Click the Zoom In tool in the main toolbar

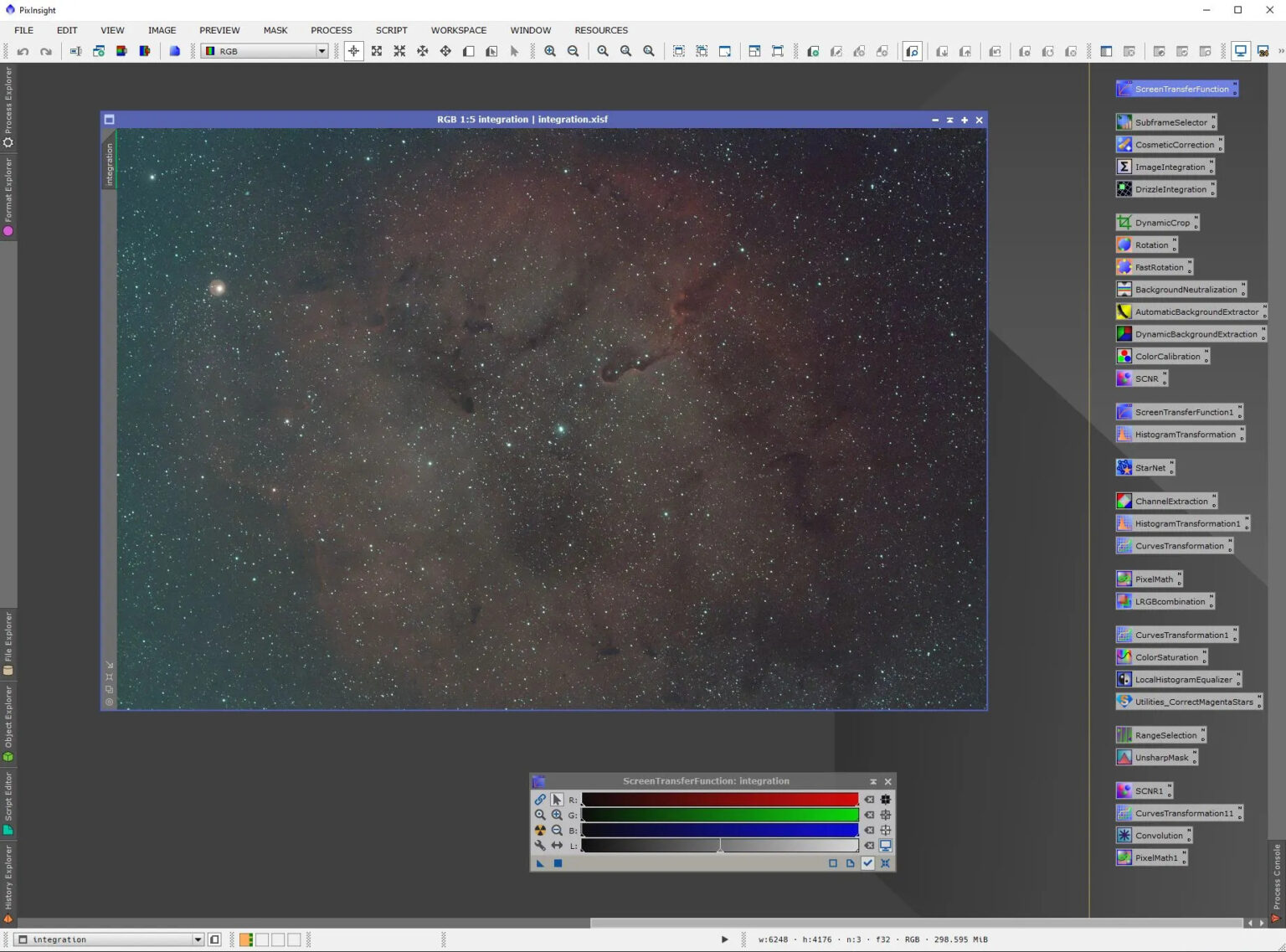tap(550, 51)
